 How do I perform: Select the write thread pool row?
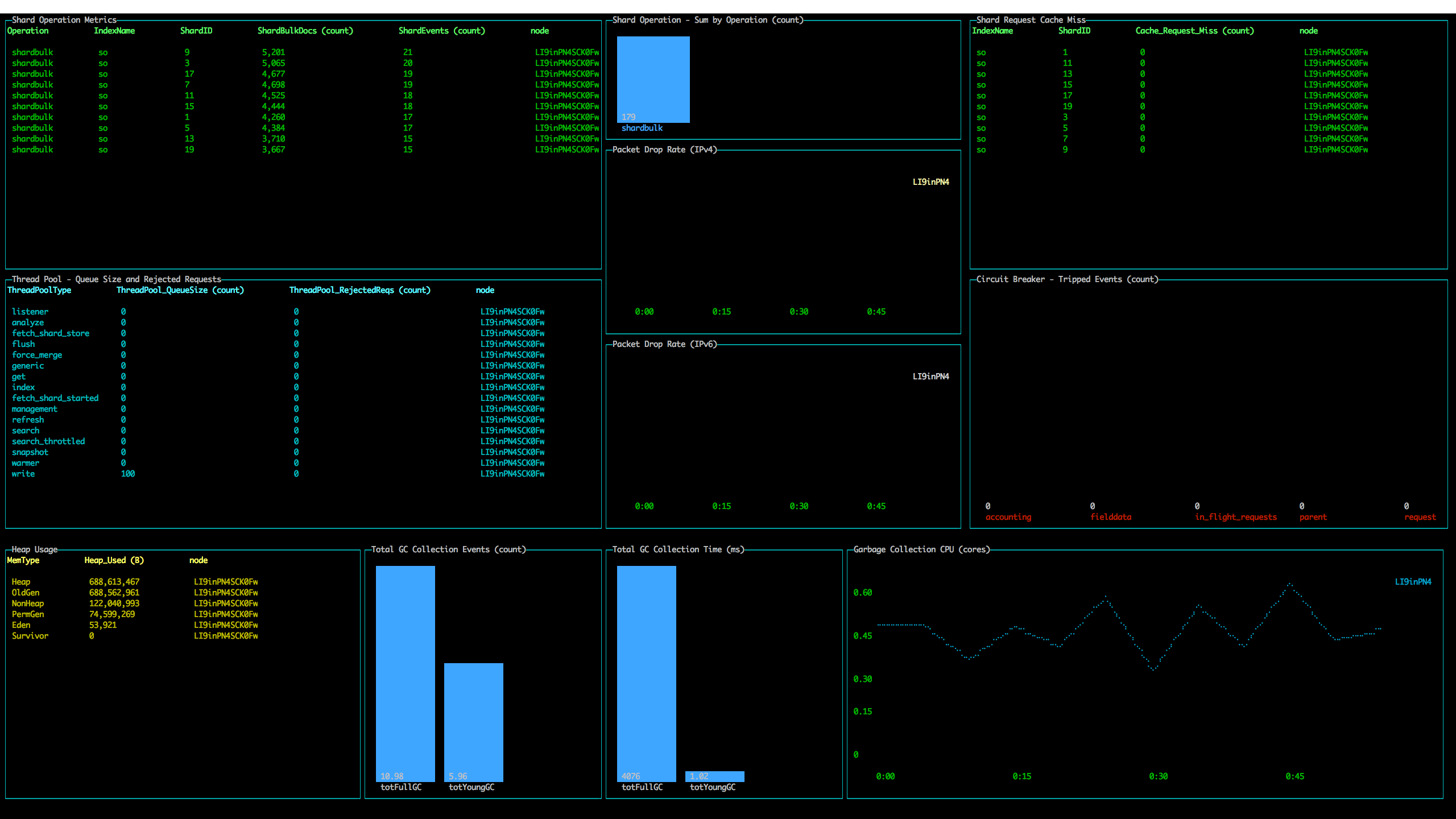click(x=23, y=474)
